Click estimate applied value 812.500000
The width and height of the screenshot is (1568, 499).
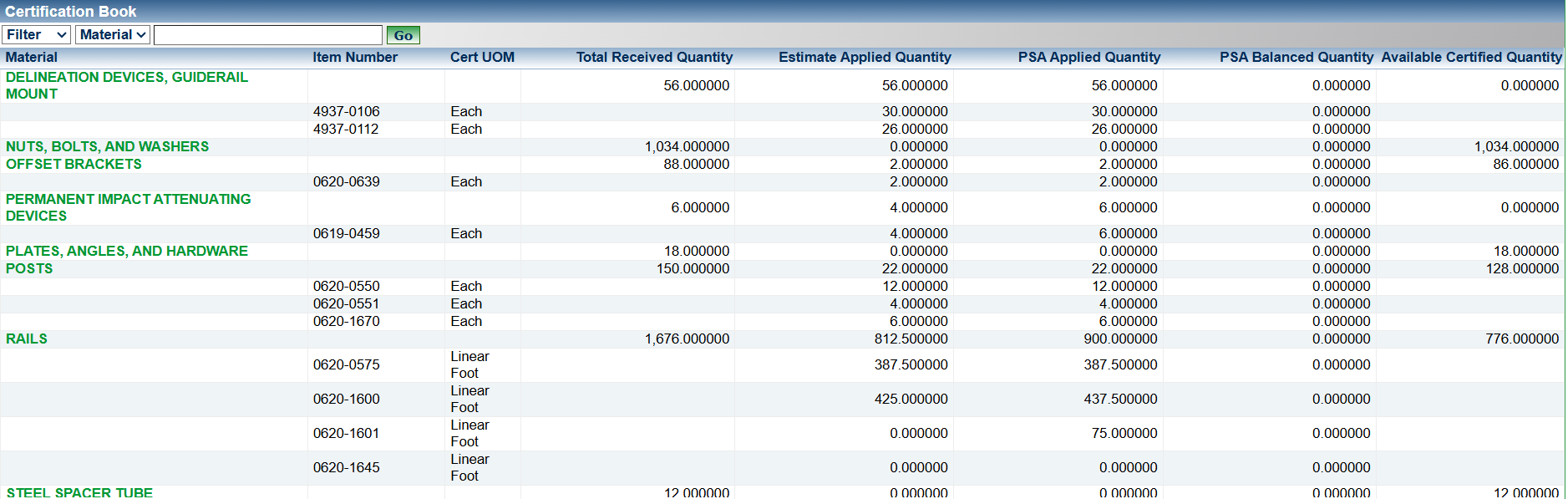pos(911,339)
